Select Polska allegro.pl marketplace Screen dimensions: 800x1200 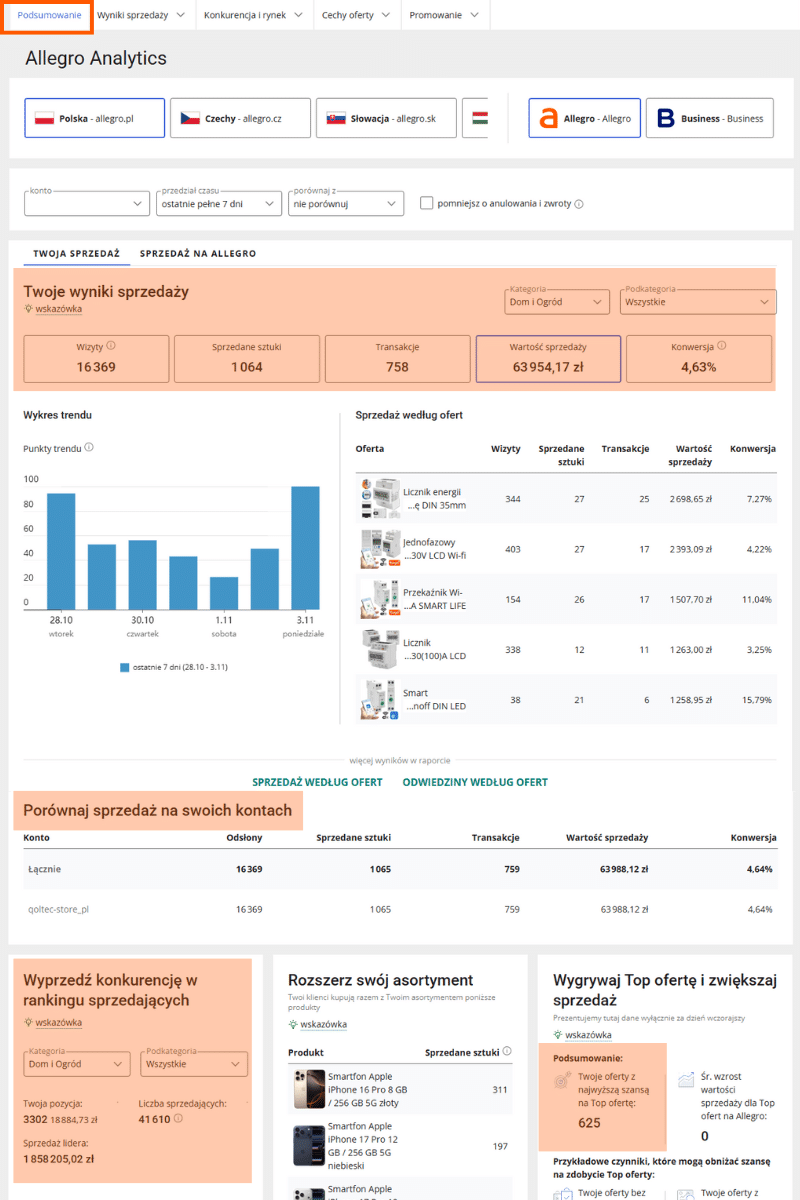pyautogui.click(x=94, y=118)
